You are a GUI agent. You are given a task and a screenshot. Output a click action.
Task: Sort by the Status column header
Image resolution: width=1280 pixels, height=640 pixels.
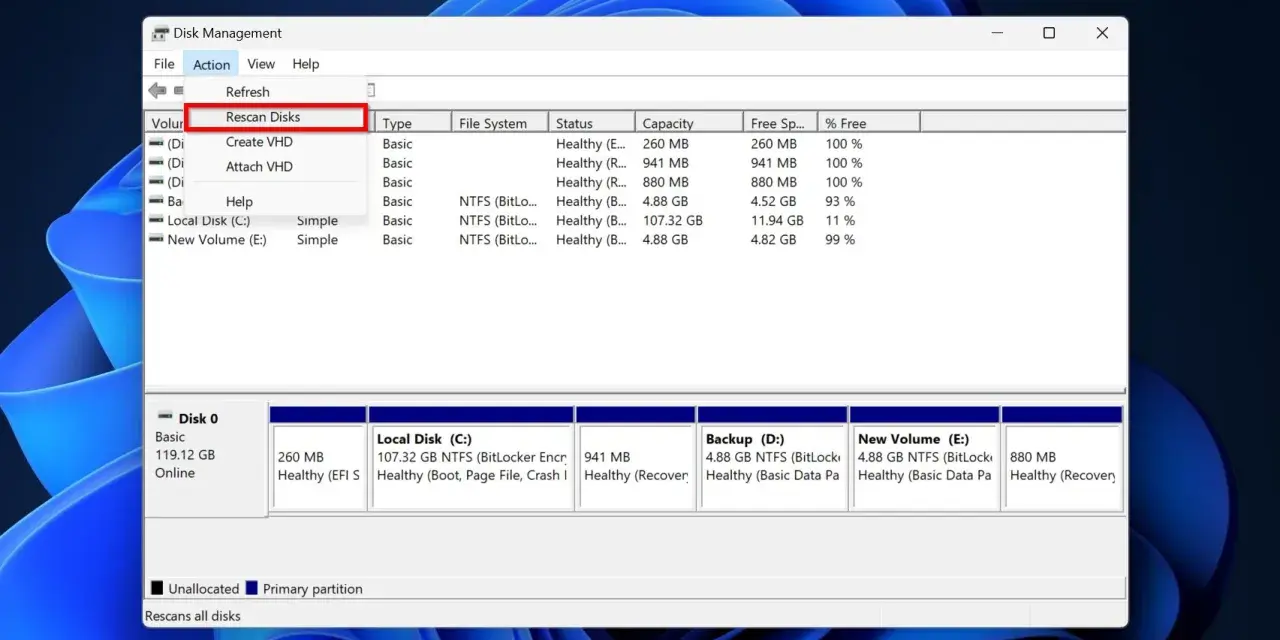(591, 123)
